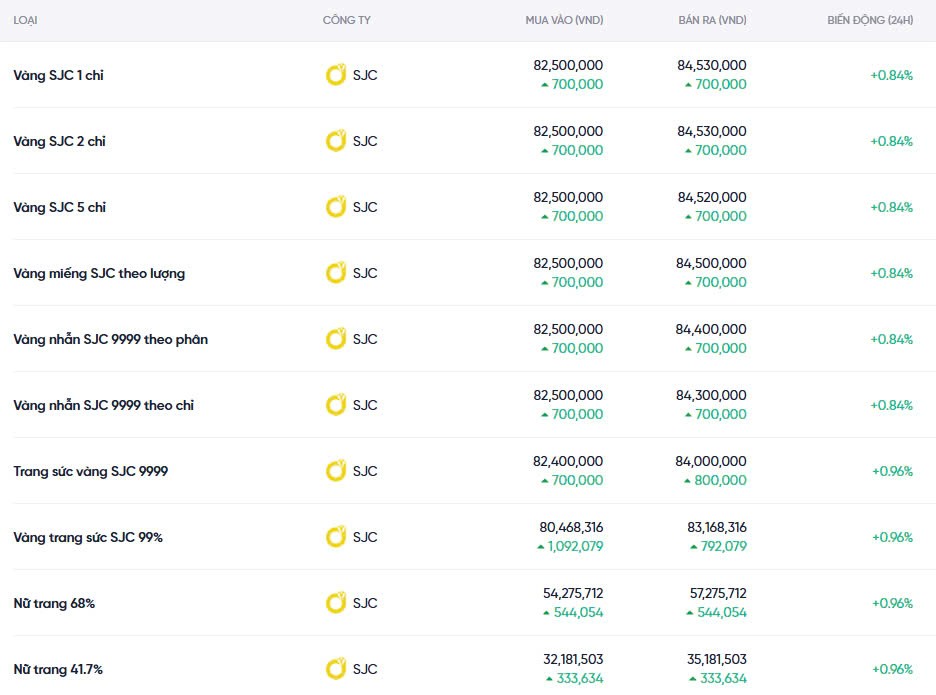Click the SJC logo in the Nữ trang 41.7% row
Viewport: 936px width, 695px height.
coord(336,669)
